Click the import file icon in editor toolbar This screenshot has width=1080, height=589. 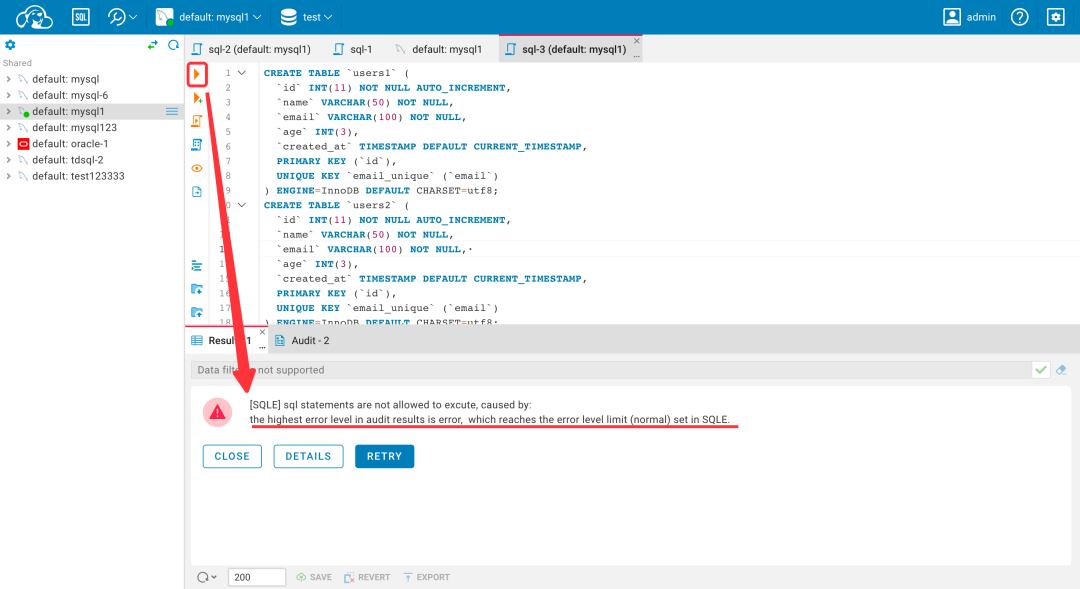[197, 289]
